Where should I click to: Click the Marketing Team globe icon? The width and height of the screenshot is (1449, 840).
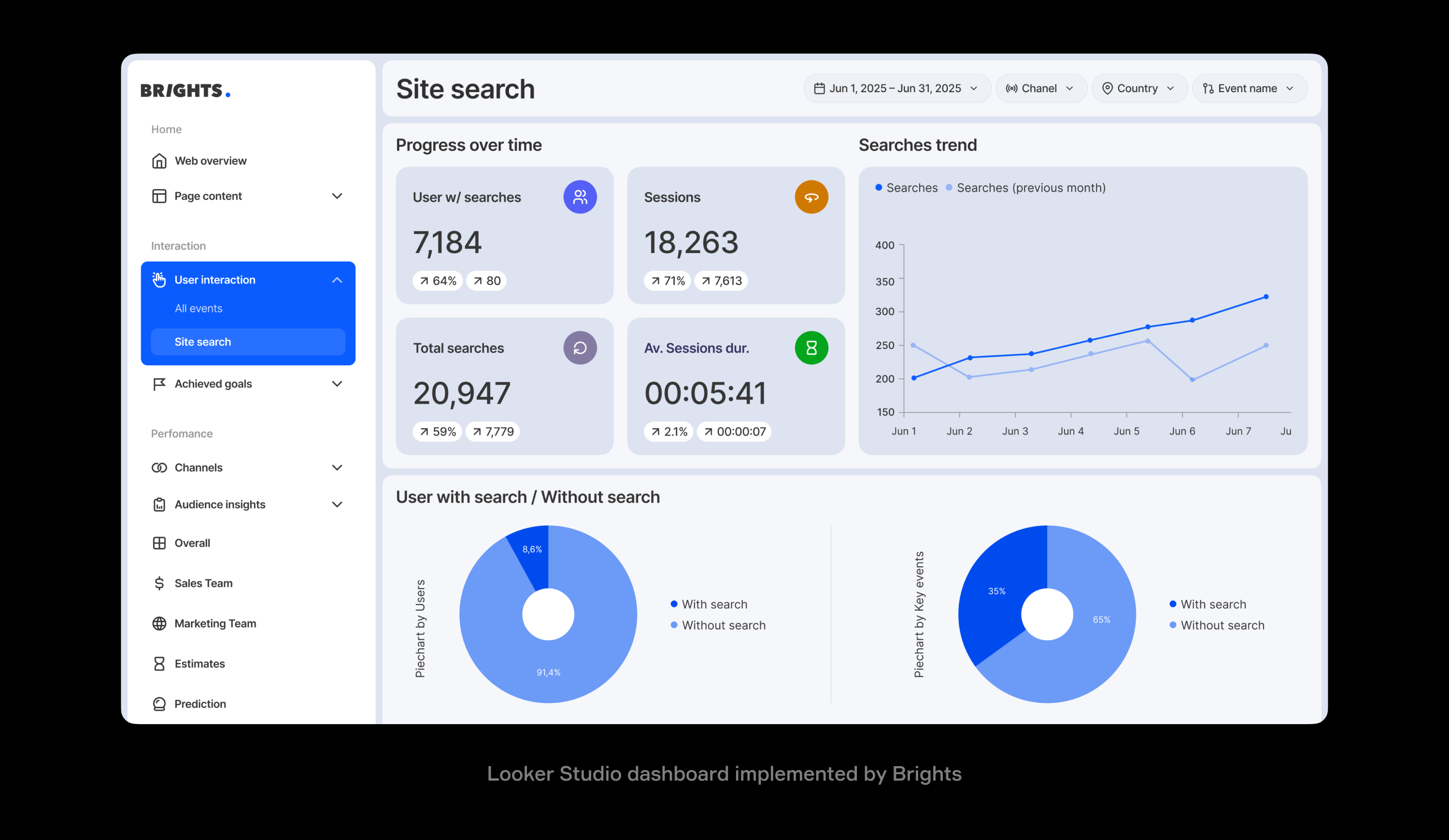(x=159, y=623)
